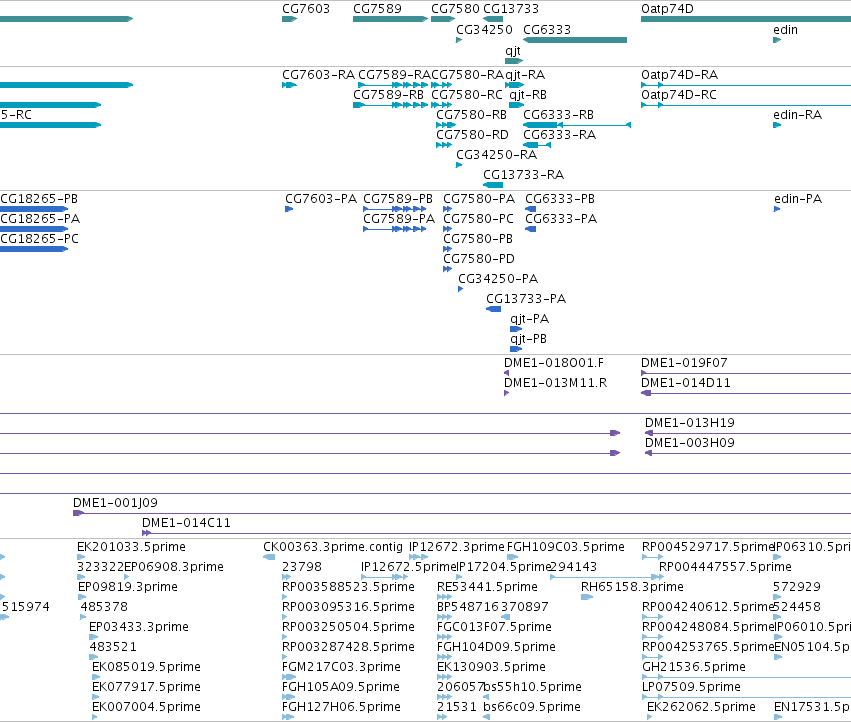Image resolution: width=851 pixels, height=722 pixels.
Task: Select EST EK262062.5prime
Action: (701, 707)
